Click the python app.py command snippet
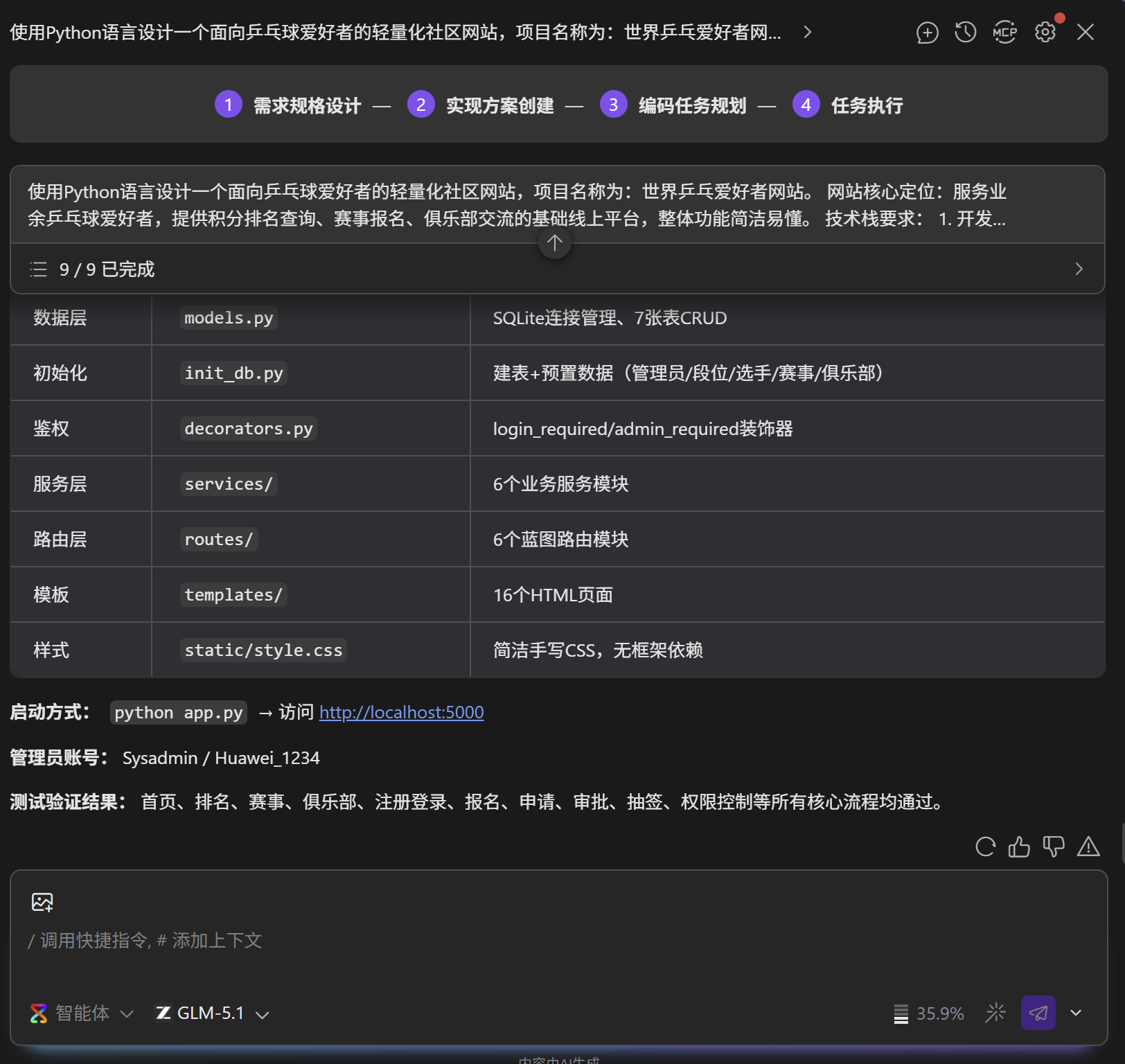 pos(179,713)
